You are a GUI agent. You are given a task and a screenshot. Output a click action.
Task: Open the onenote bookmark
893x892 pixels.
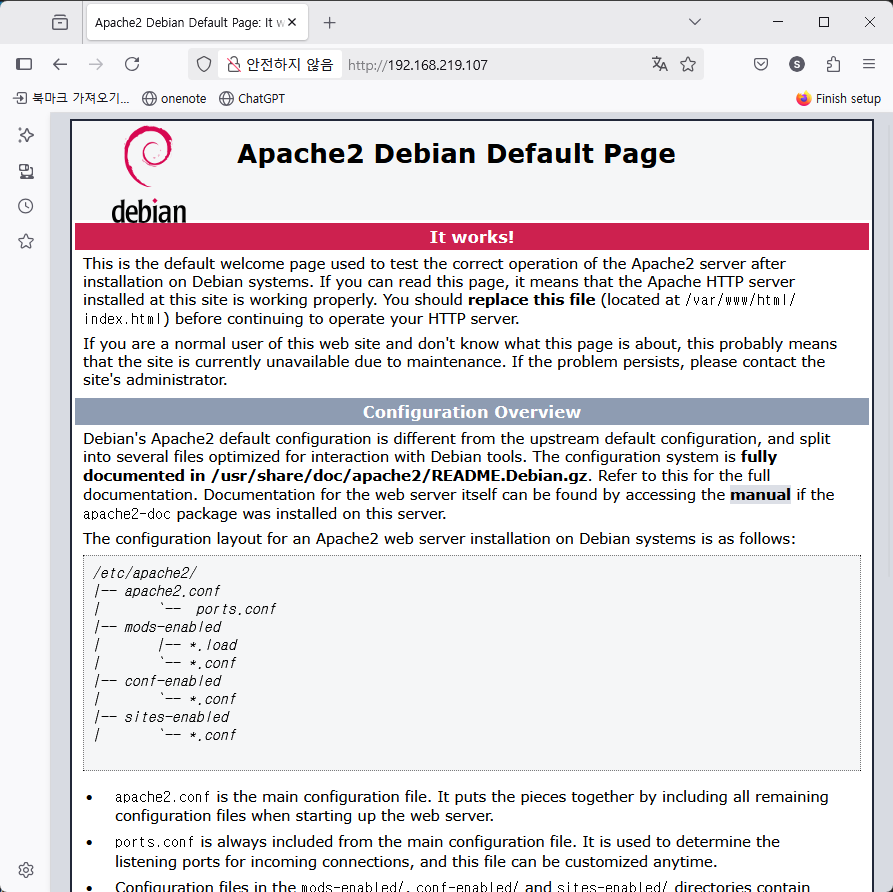(x=174, y=99)
